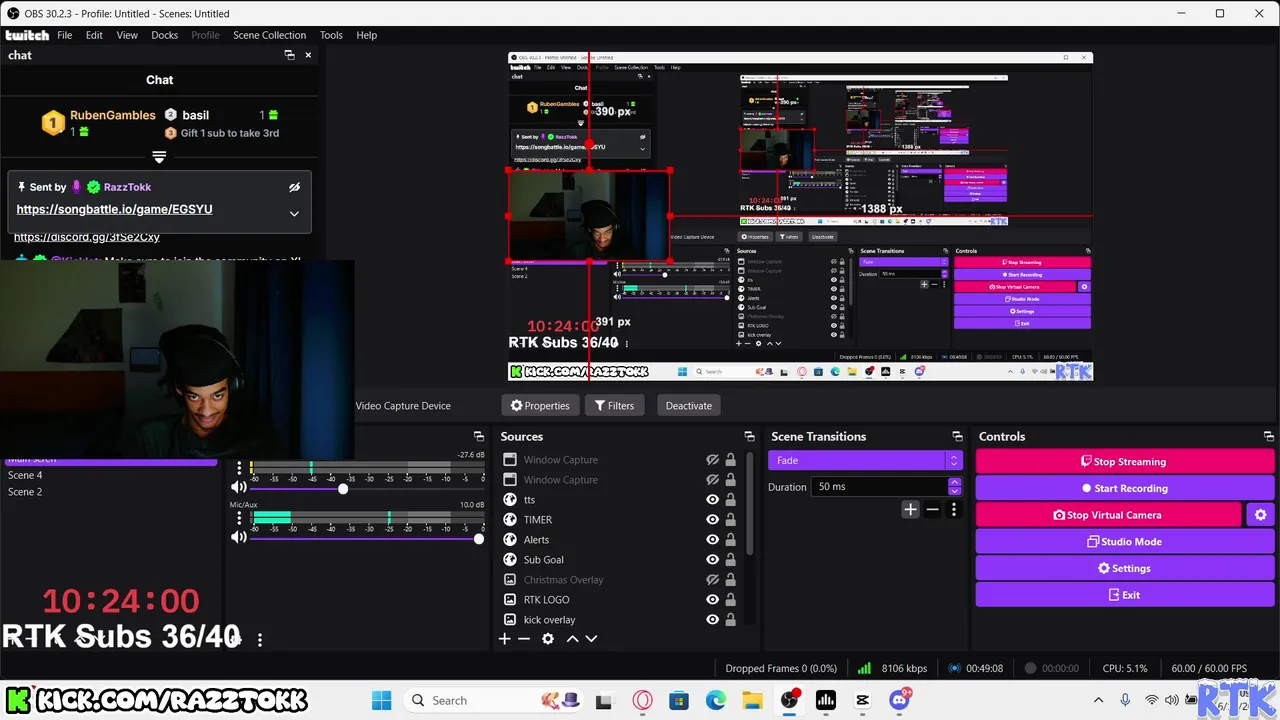Remove the scene transition with the minus button
The width and height of the screenshot is (1280, 720).
[932, 510]
